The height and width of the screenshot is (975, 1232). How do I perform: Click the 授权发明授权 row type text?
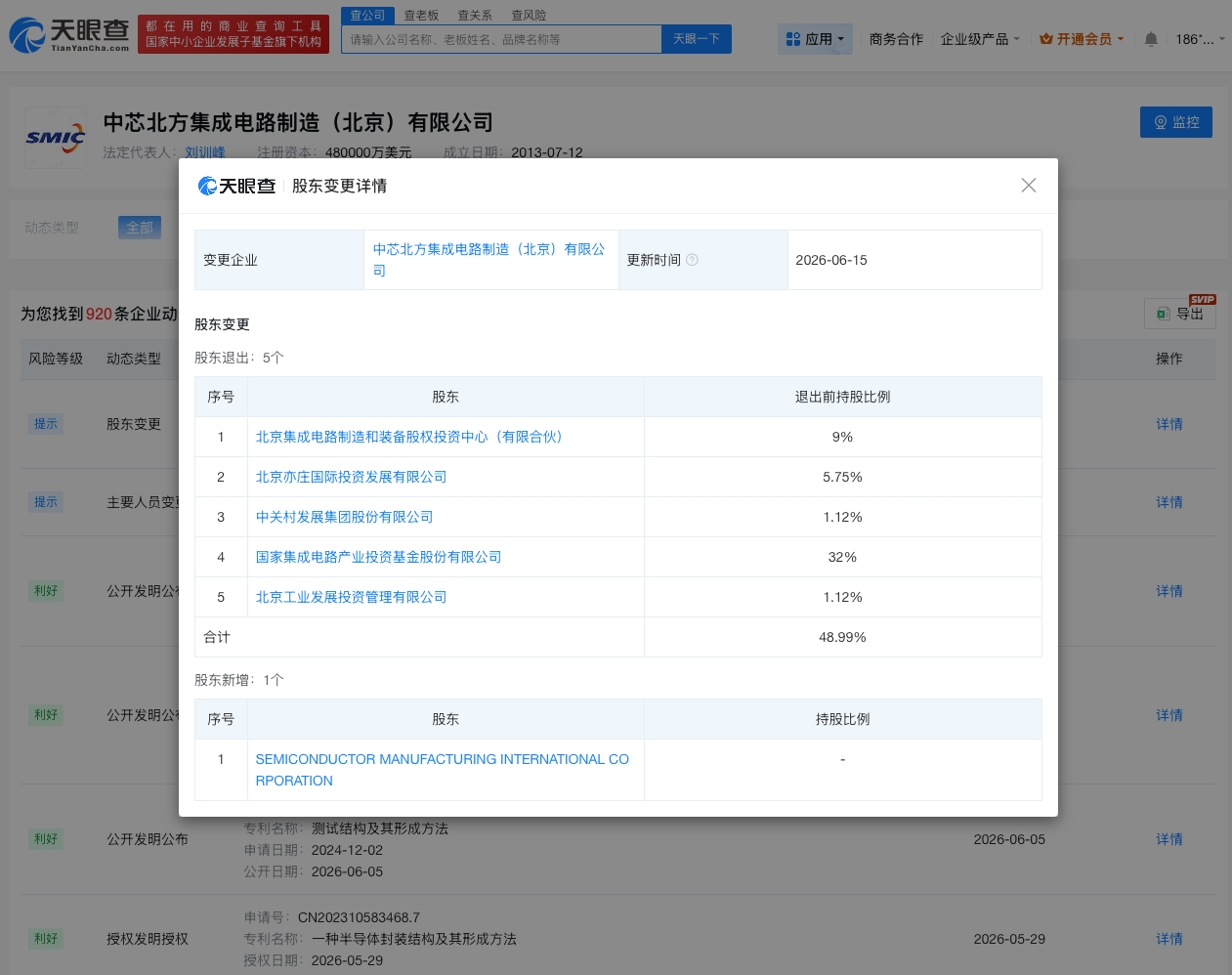click(148, 939)
